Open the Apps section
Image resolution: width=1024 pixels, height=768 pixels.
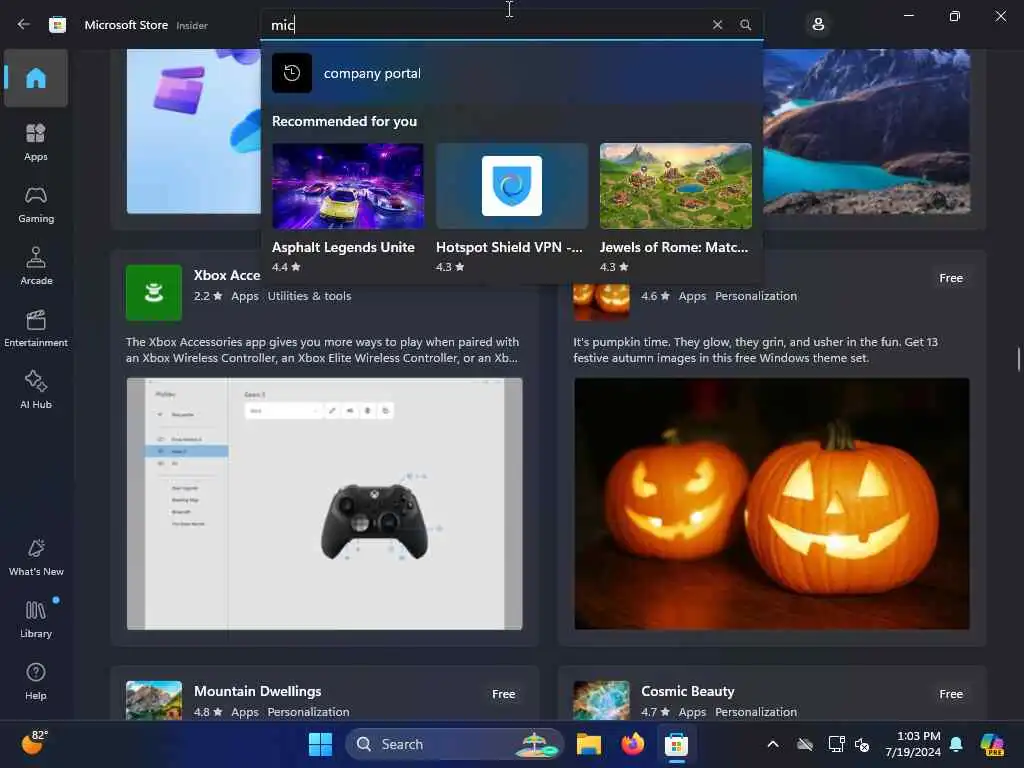click(x=36, y=142)
